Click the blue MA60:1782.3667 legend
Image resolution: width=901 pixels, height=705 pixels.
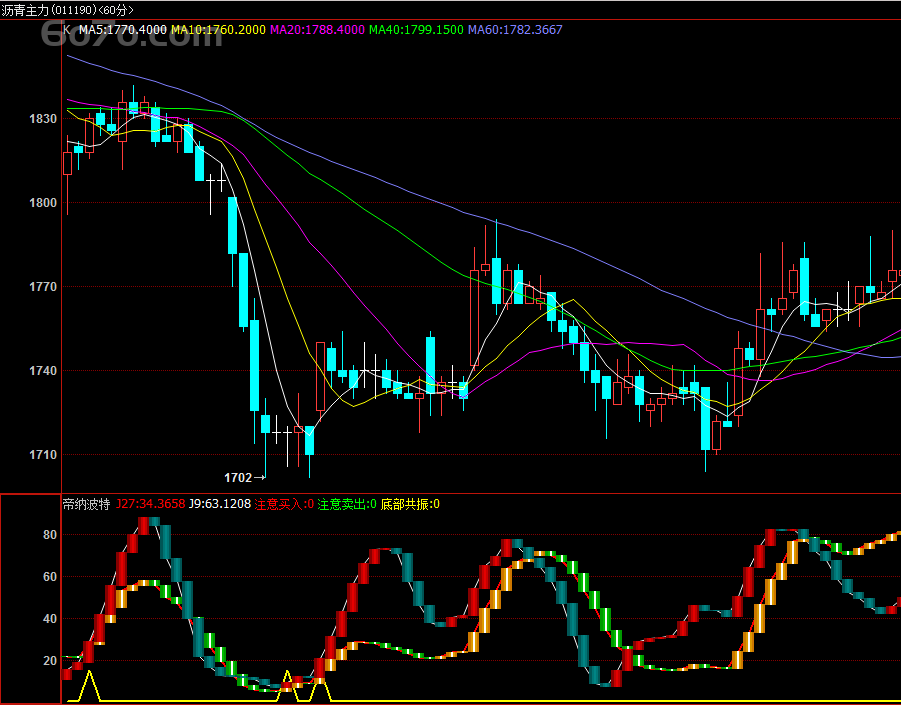click(x=515, y=30)
